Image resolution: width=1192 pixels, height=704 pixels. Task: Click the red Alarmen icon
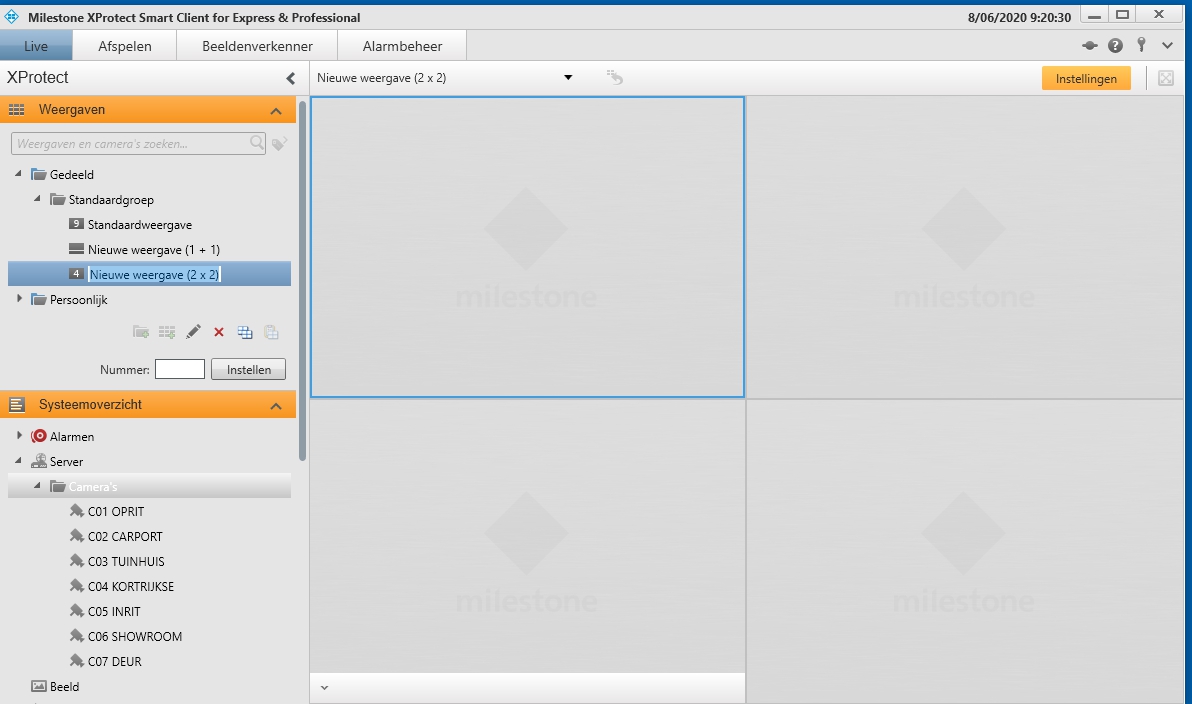(x=39, y=436)
